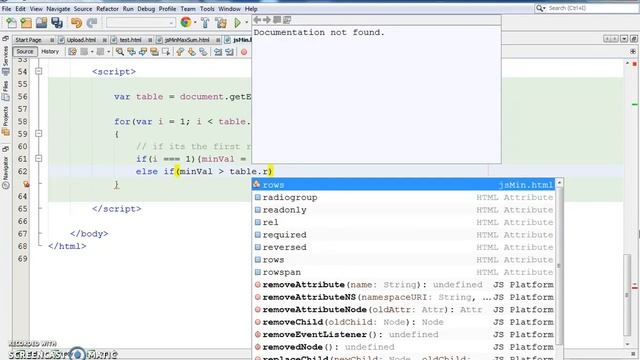Close the test.html tab
This screenshot has width=640, height=360.
tap(150, 40)
